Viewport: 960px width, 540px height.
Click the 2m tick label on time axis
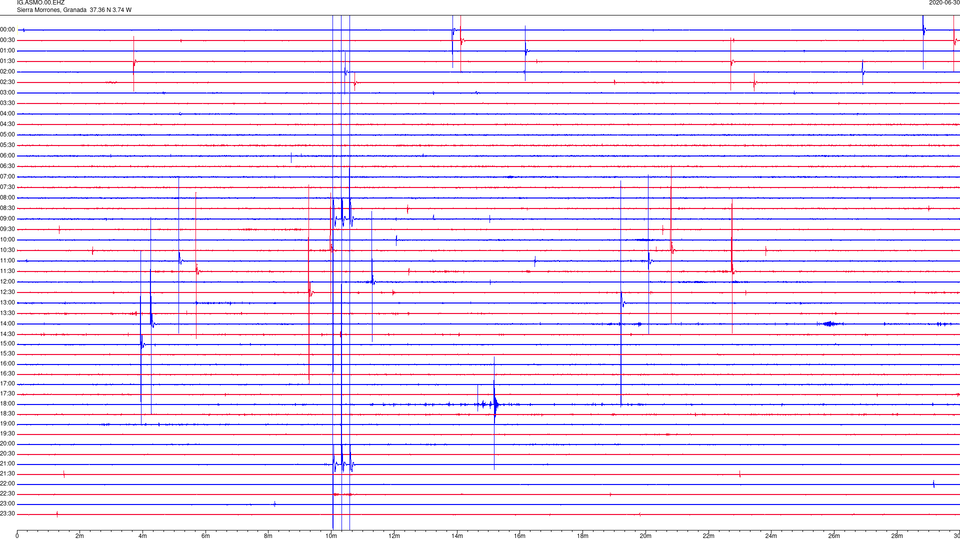(x=80, y=536)
